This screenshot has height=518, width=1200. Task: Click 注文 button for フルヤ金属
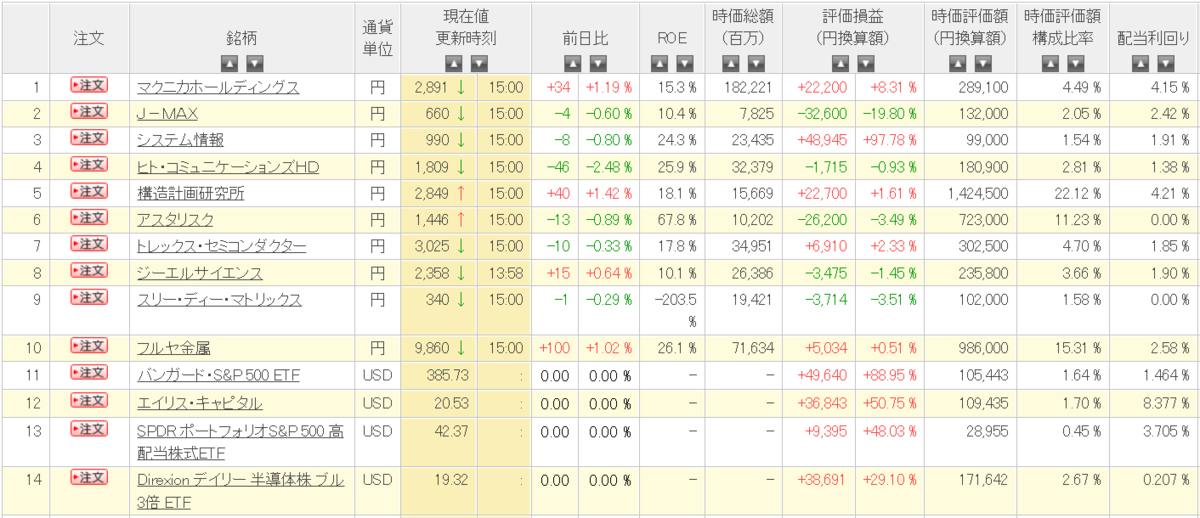pos(88,345)
